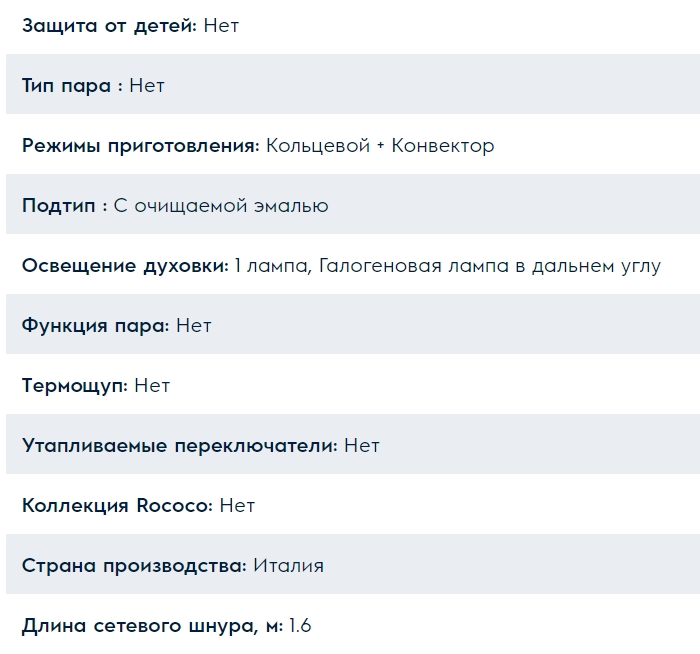Click the "Италия" country value
This screenshot has height=654, width=700.
(288, 566)
